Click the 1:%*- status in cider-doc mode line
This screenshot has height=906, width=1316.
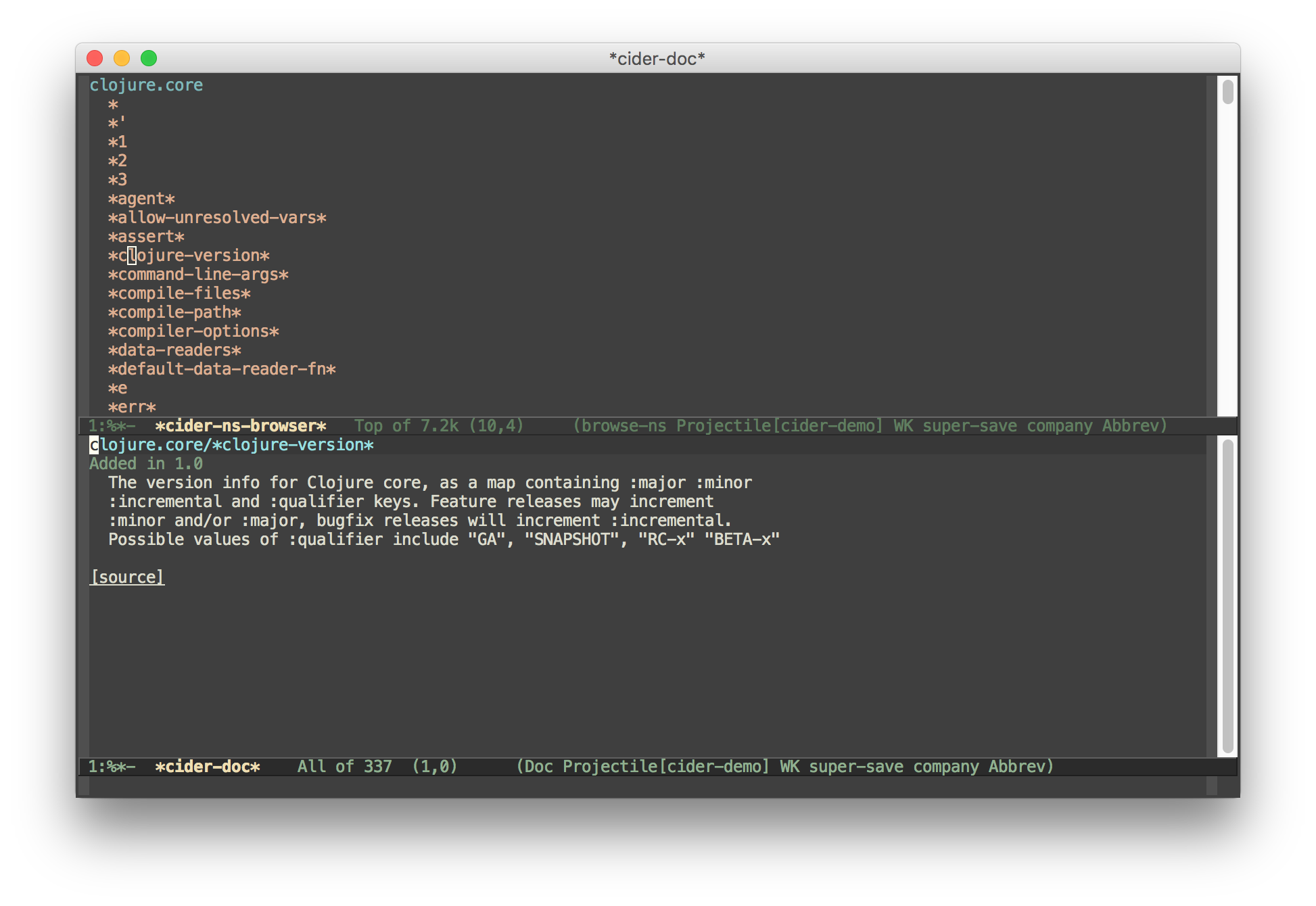[x=112, y=767]
